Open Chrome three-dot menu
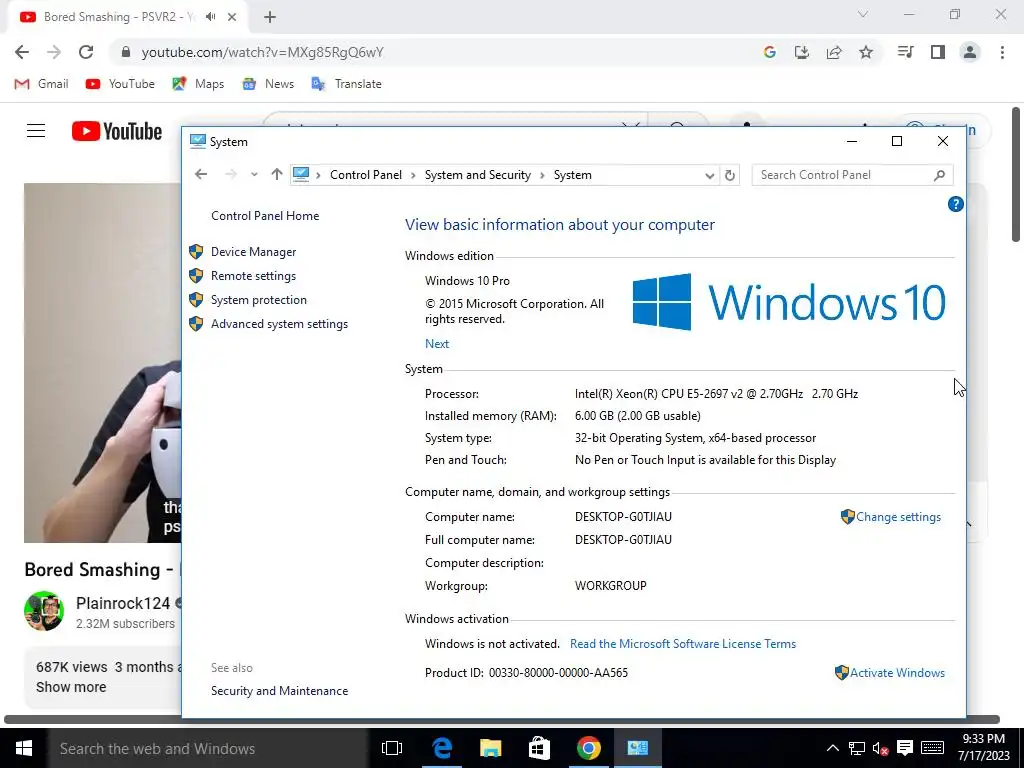The height and width of the screenshot is (768, 1024). [1002, 52]
